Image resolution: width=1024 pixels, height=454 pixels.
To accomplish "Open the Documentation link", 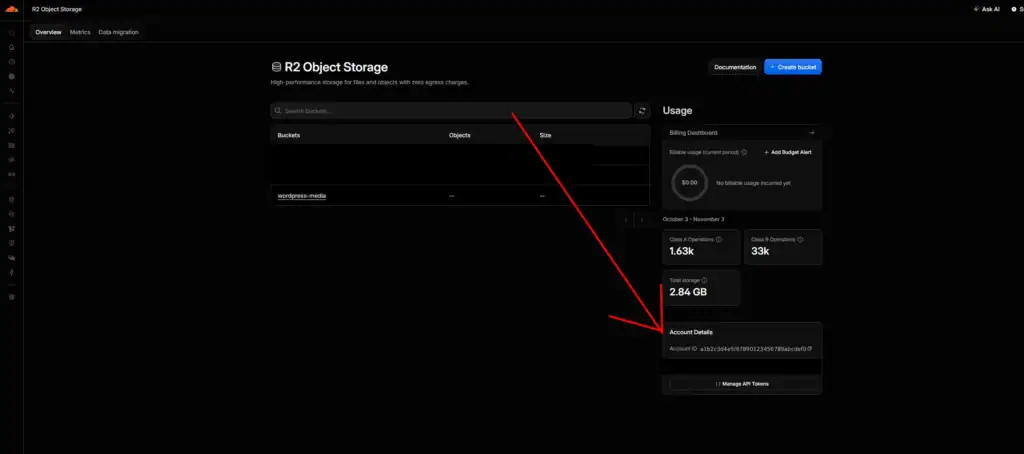I will pos(735,67).
